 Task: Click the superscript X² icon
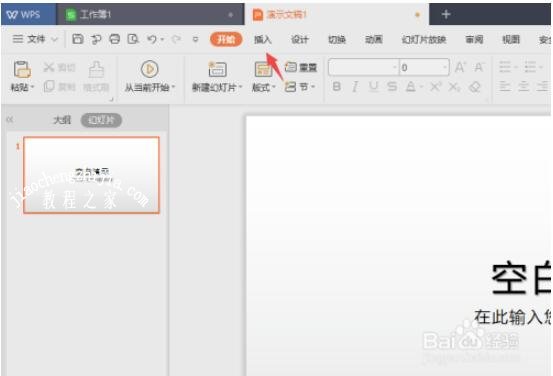(436, 86)
